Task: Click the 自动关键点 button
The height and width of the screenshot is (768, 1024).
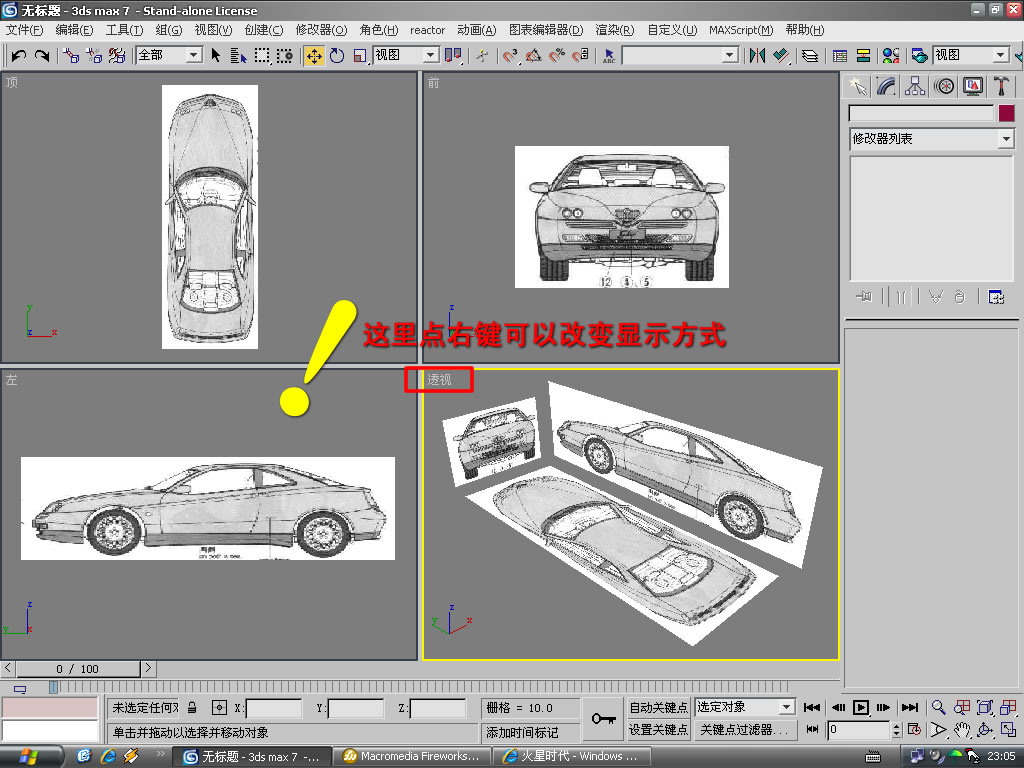Action: click(x=658, y=707)
